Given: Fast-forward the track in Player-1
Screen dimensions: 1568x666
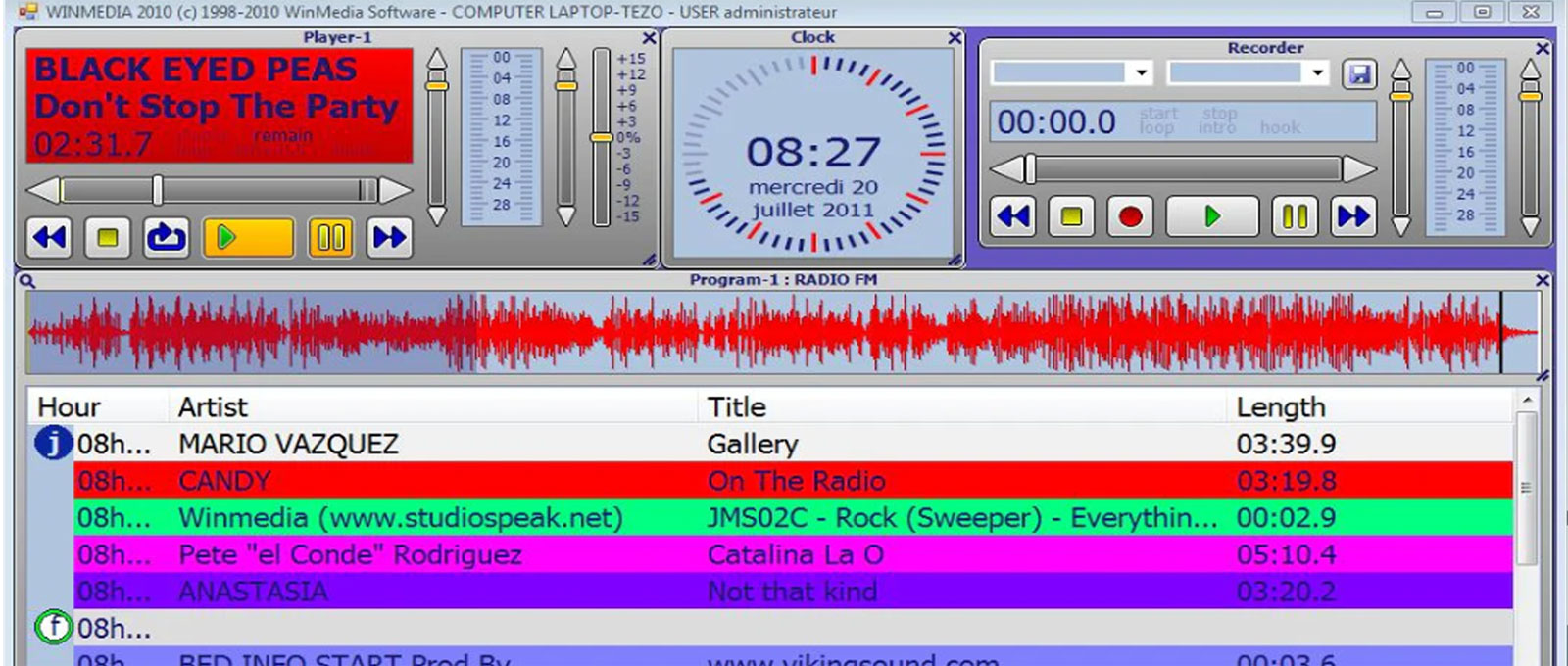Looking at the screenshot, I should pyautogui.click(x=389, y=237).
